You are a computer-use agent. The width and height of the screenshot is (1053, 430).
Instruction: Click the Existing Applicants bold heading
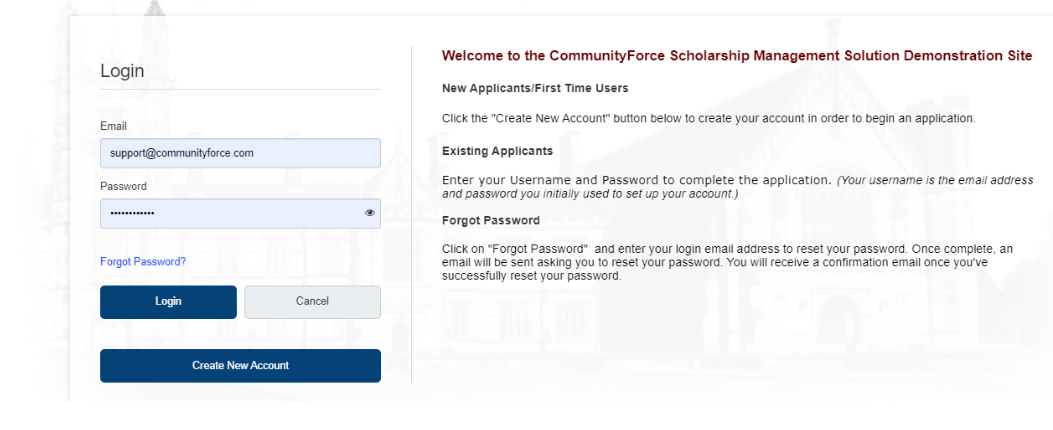click(x=498, y=150)
